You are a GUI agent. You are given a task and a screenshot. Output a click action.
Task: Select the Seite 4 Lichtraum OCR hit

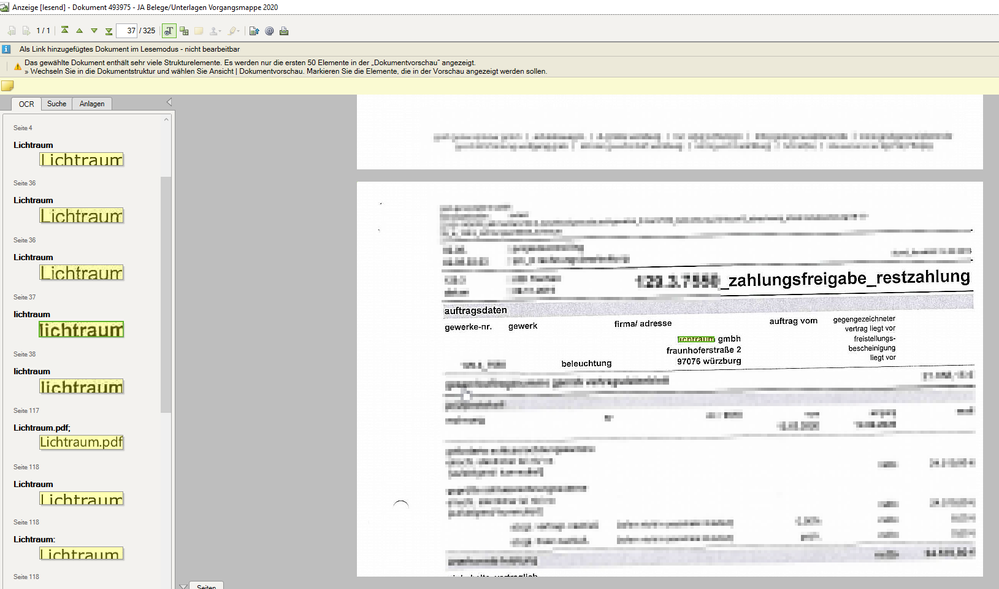pyautogui.click(x=81, y=159)
